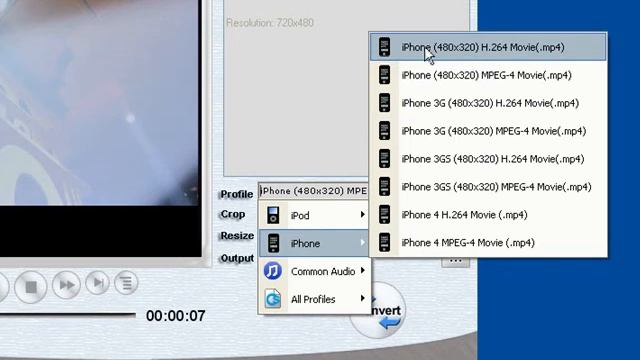
Task: Expand the All Profiles submenu
Action: (314, 299)
